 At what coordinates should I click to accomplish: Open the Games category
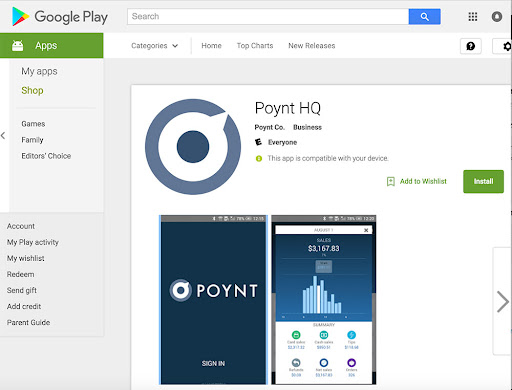point(33,124)
